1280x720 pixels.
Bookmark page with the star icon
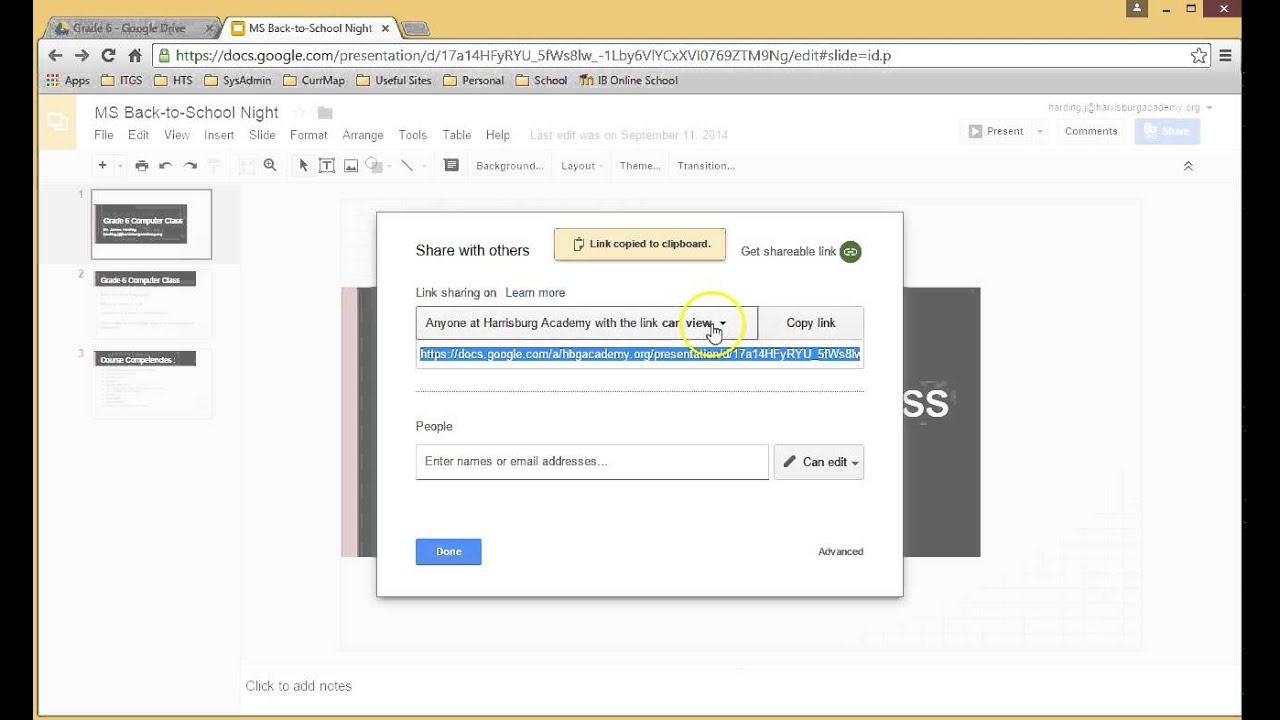1199,56
